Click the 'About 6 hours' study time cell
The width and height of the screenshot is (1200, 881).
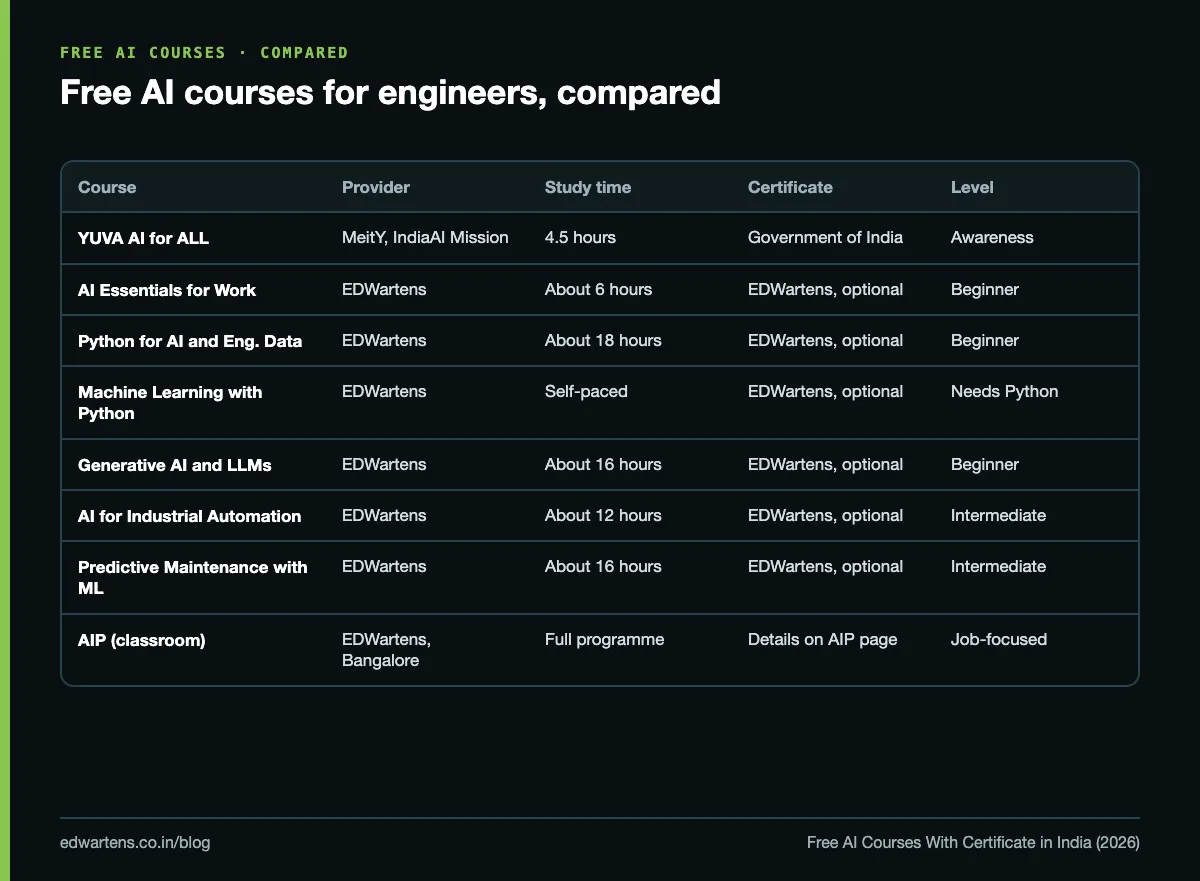click(598, 289)
